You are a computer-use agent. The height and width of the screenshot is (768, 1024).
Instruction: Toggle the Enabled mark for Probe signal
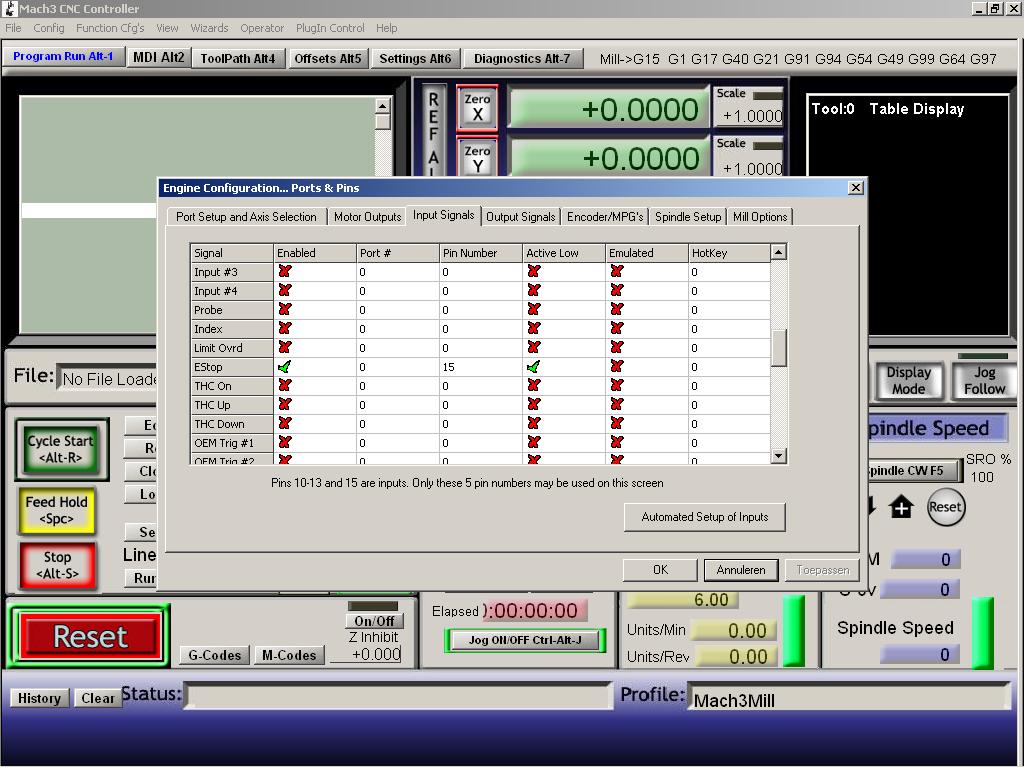tap(285, 310)
